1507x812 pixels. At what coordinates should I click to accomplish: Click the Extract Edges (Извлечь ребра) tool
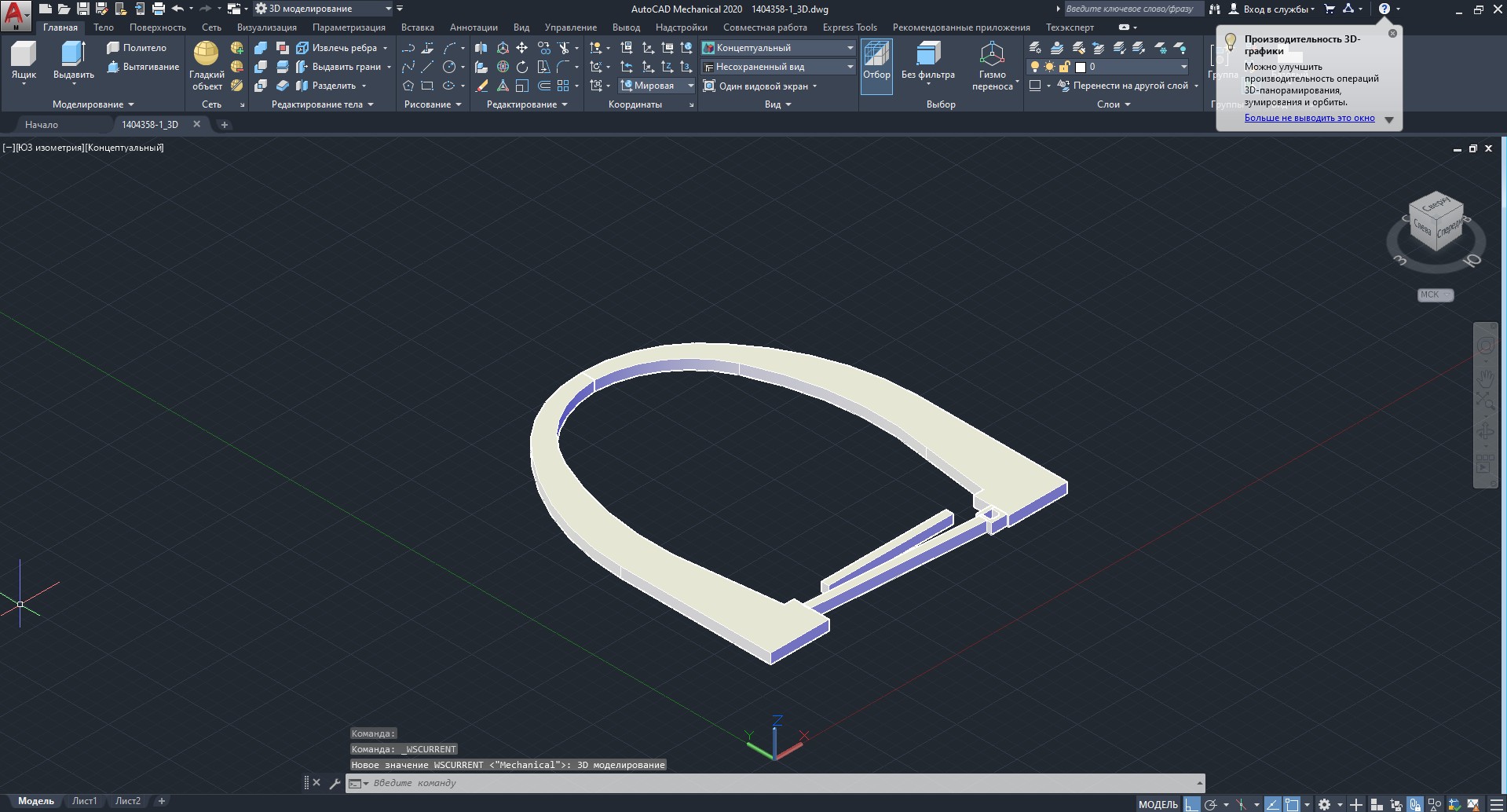[x=337, y=48]
